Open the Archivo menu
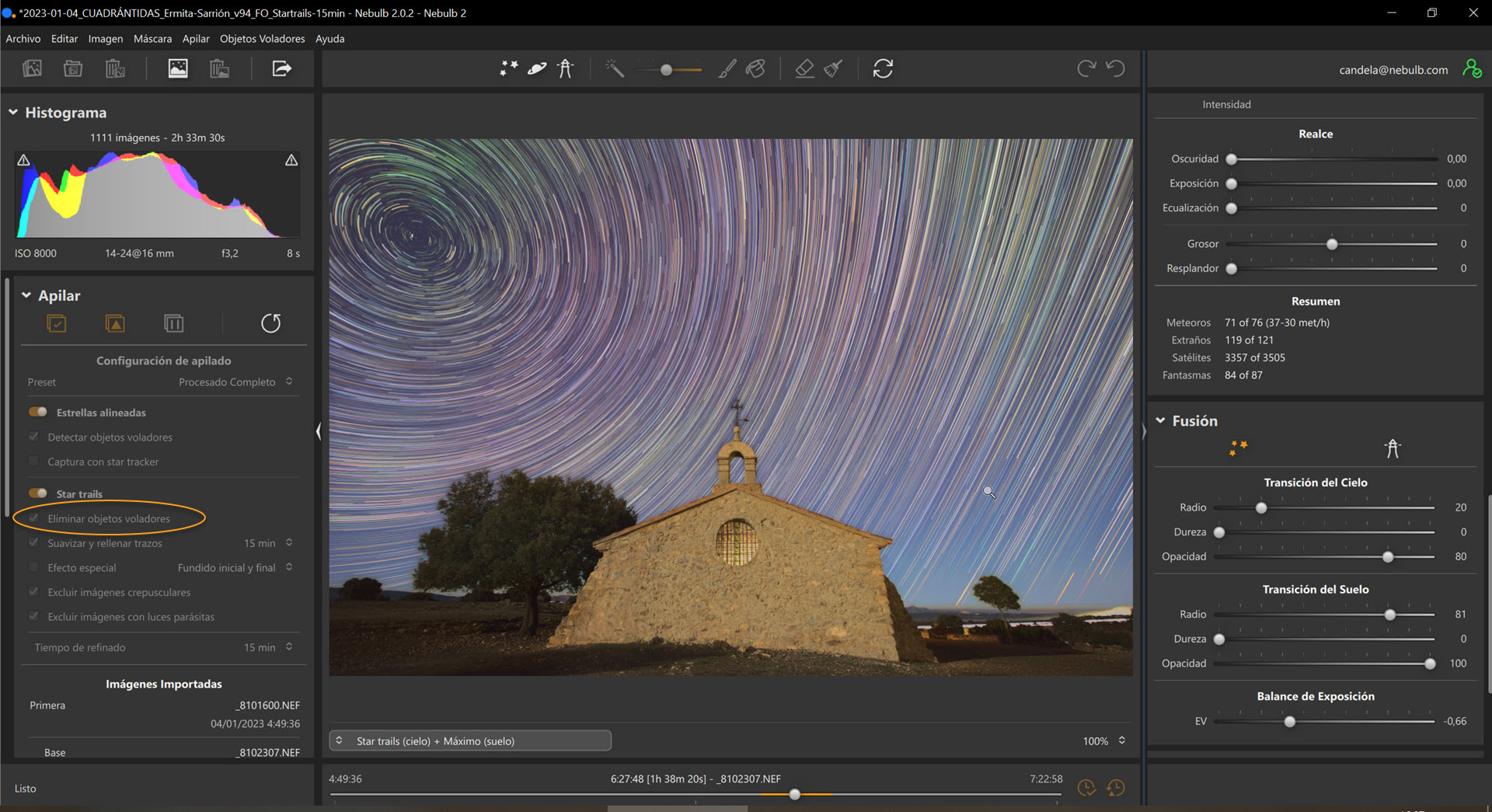This screenshot has height=812, width=1492. point(23,38)
